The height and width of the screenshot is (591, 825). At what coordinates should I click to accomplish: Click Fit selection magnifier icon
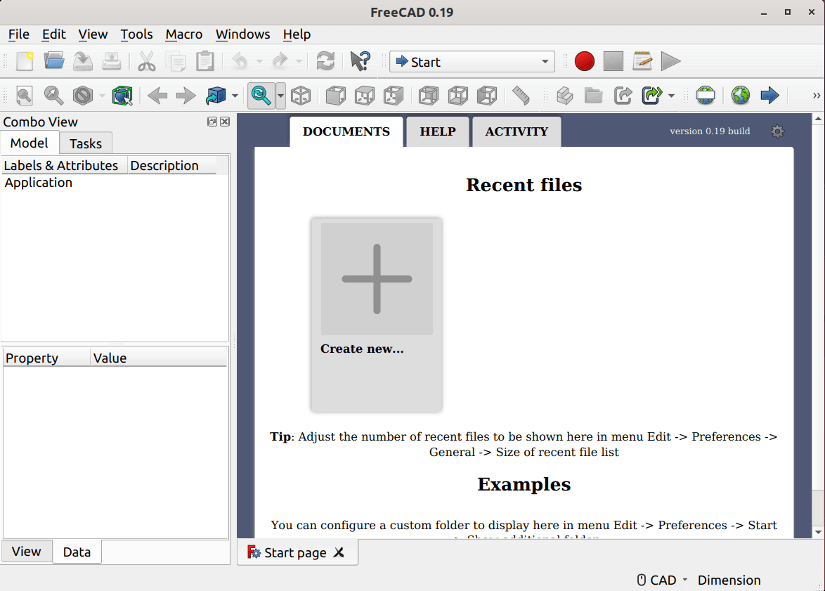[x=54, y=96]
